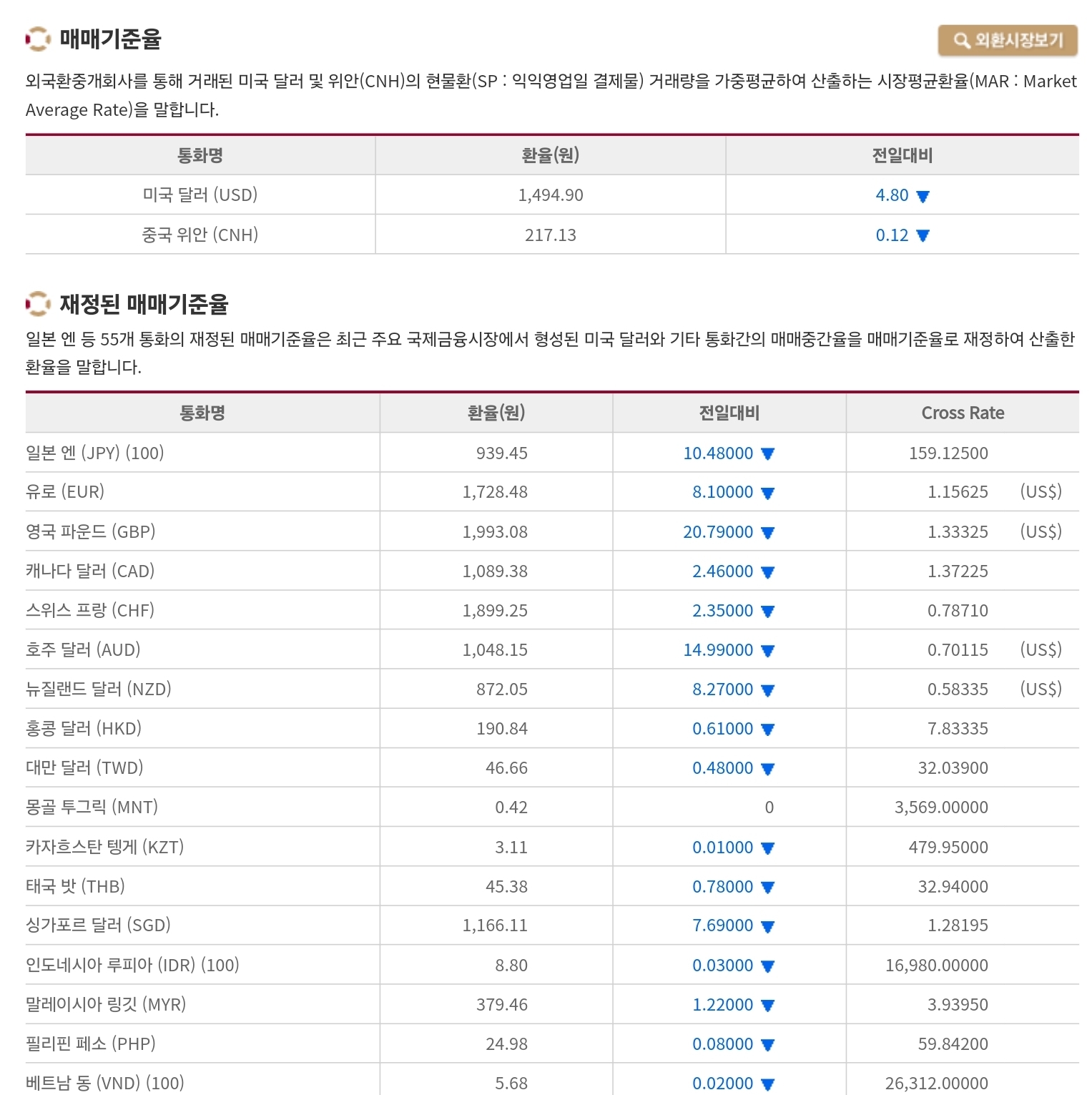Click the EUR cross rate 1.15625
This screenshot has width=1092, height=1095.
(x=958, y=492)
